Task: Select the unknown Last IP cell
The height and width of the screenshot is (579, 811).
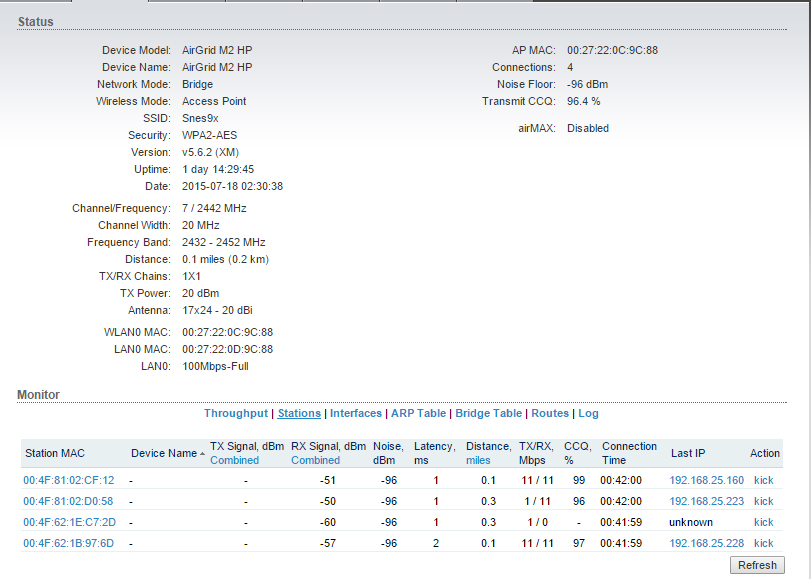Action: point(691,523)
